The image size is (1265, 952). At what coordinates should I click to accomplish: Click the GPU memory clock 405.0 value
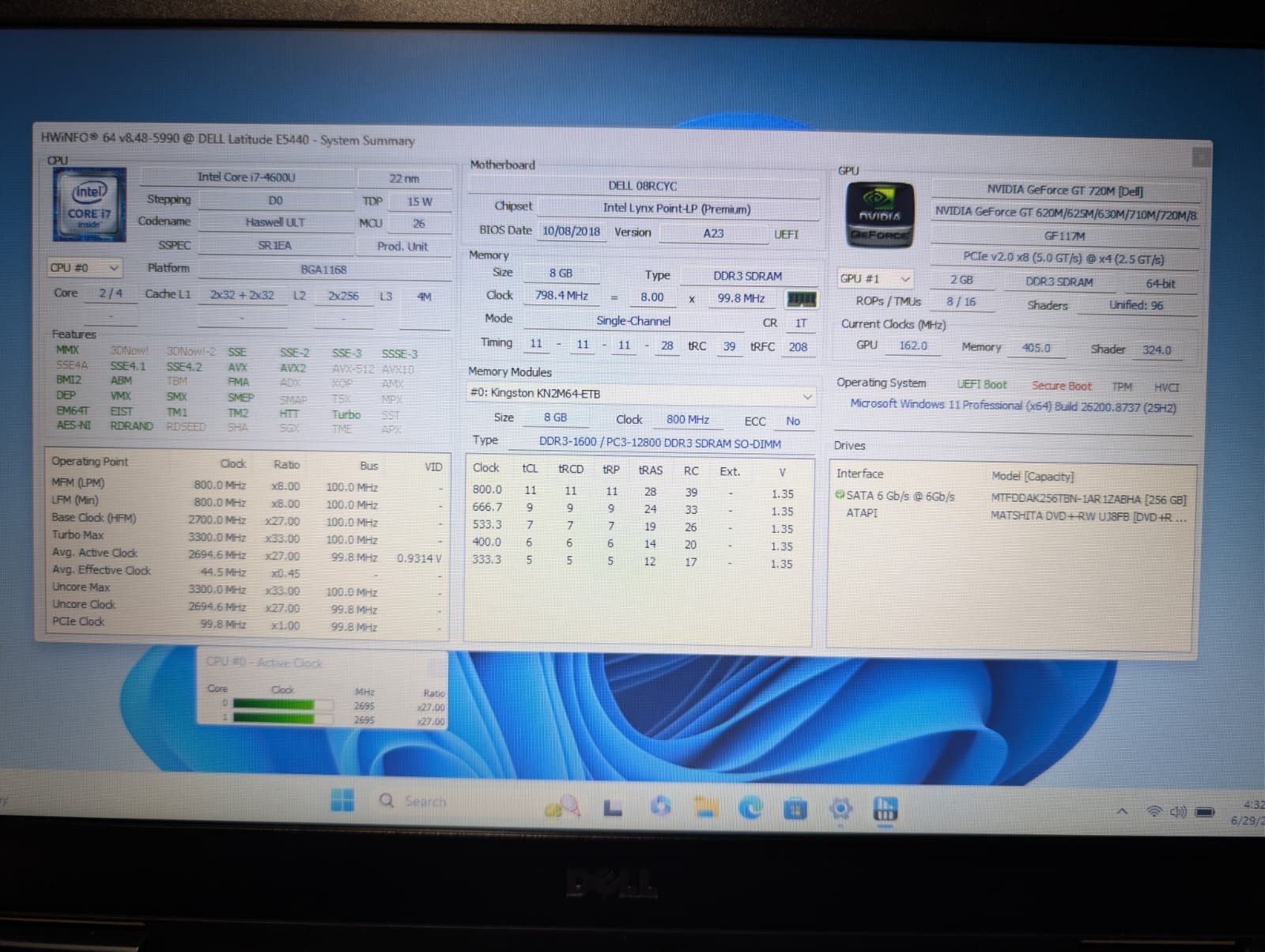[1037, 348]
